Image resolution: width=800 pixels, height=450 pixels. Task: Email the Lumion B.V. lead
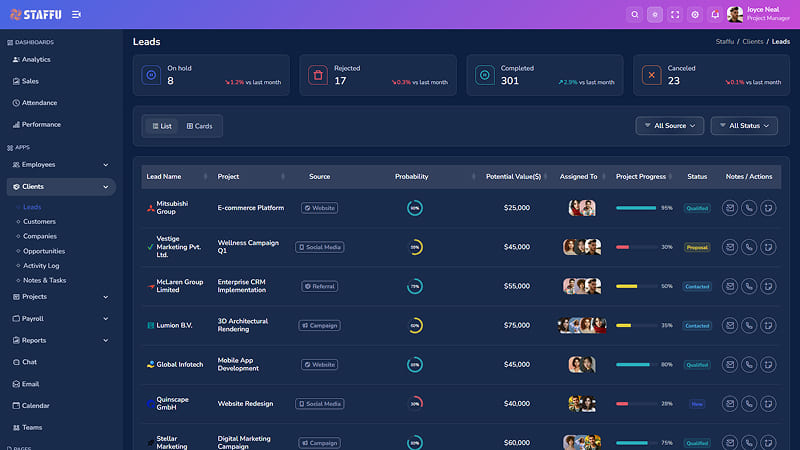coord(730,325)
